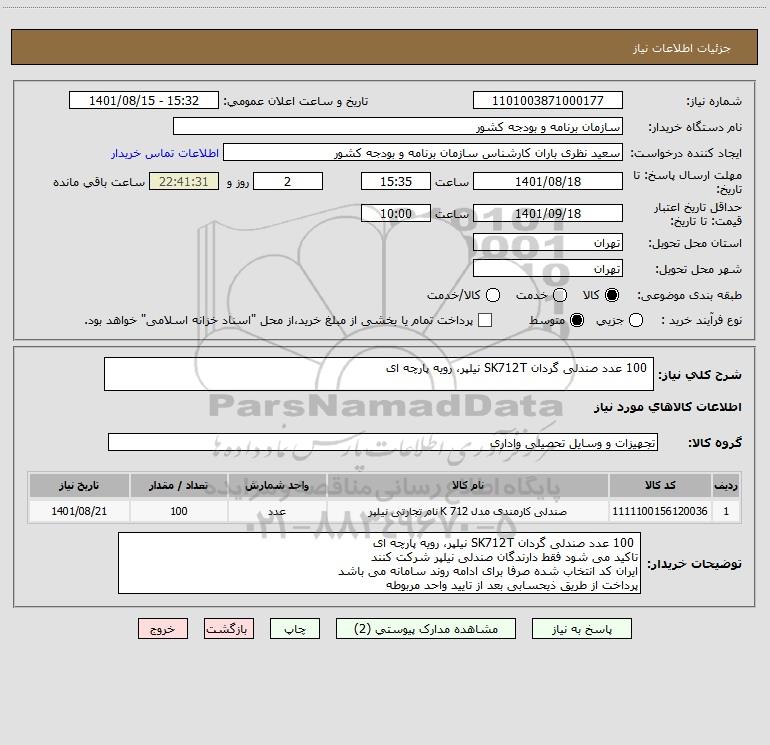The image size is (770, 745).
Task: Click اطلاعات کالاهای مورد نیاز section heading
Action: click(668, 407)
